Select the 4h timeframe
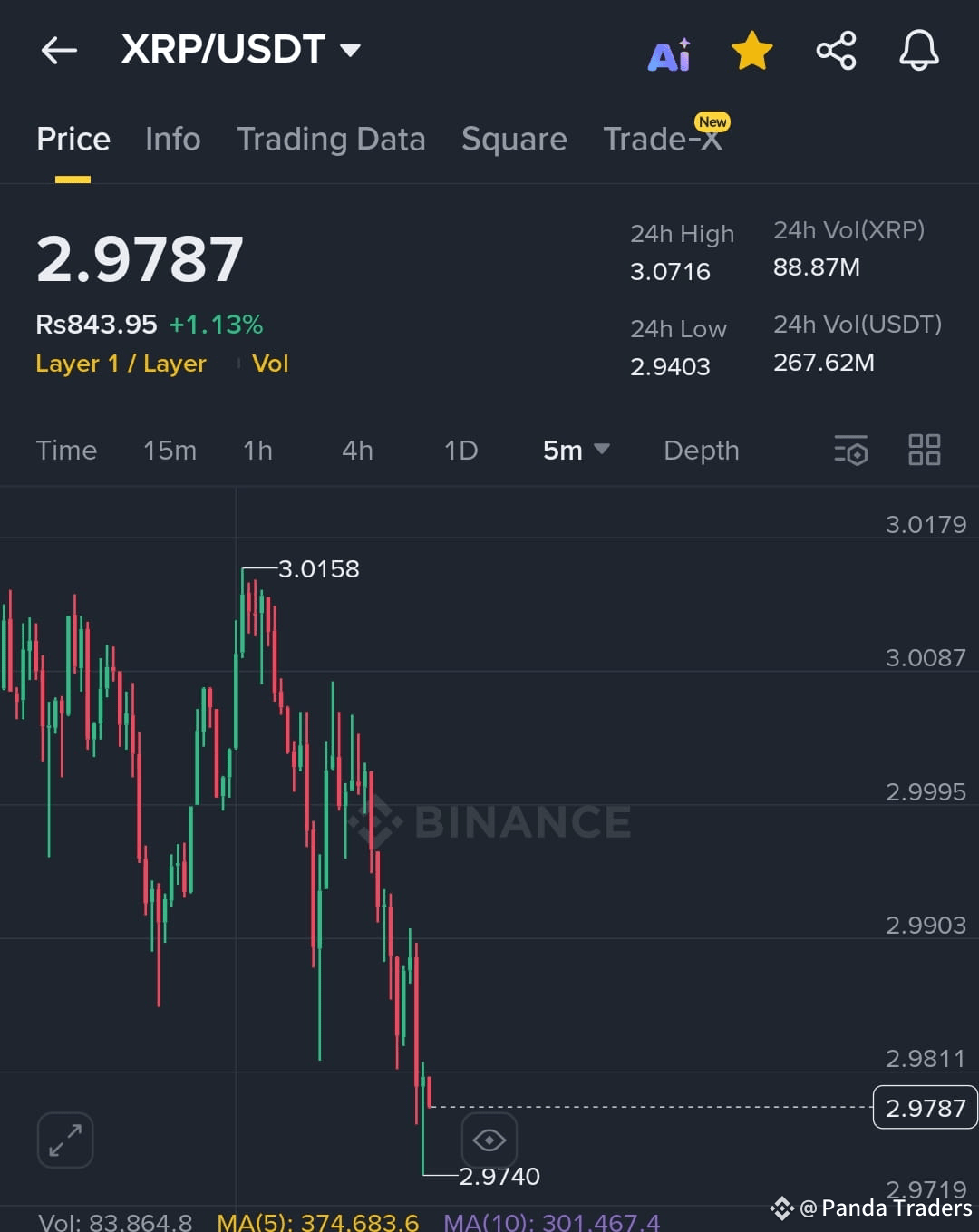The height and width of the screenshot is (1232, 979). click(357, 450)
